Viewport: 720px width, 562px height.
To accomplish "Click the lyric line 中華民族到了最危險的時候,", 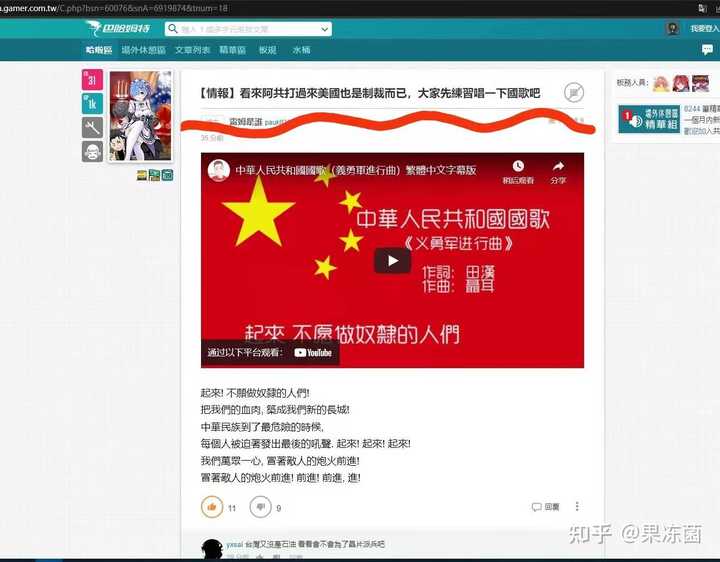I will [262, 427].
